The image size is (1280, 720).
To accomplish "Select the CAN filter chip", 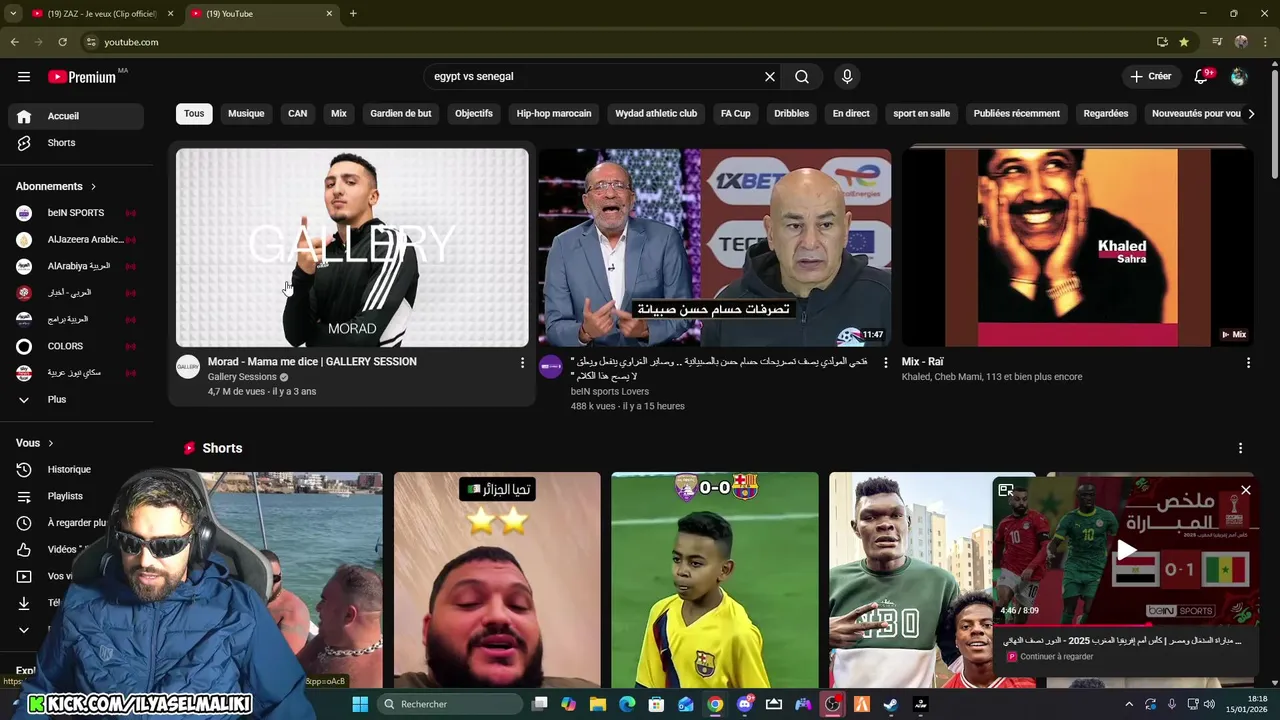I will [298, 113].
